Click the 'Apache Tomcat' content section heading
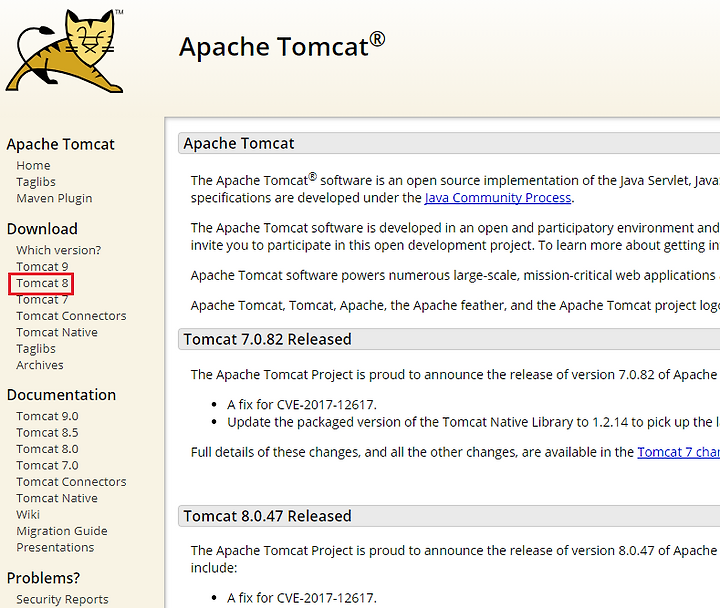This screenshot has height=608, width=720. (239, 144)
